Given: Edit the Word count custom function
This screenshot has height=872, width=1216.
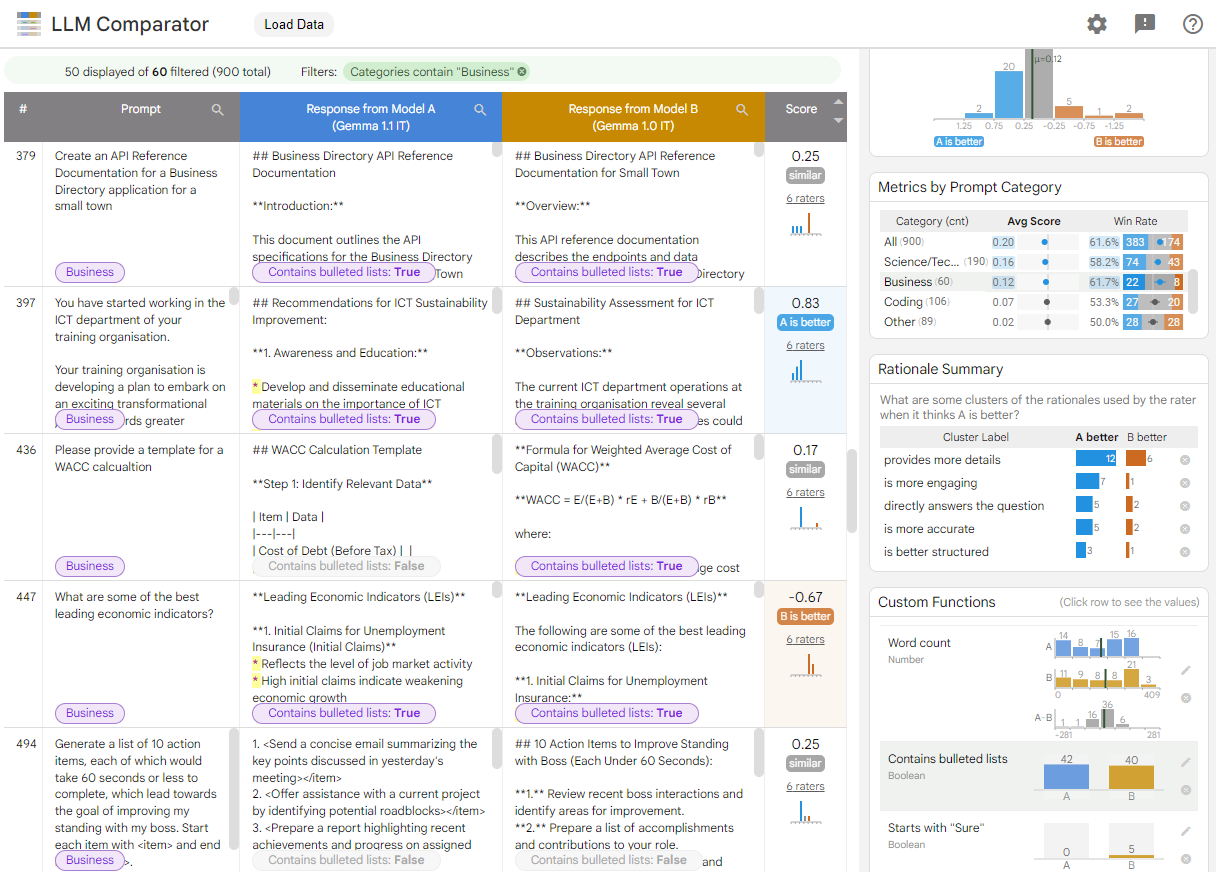Looking at the screenshot, I should 1186,668.
